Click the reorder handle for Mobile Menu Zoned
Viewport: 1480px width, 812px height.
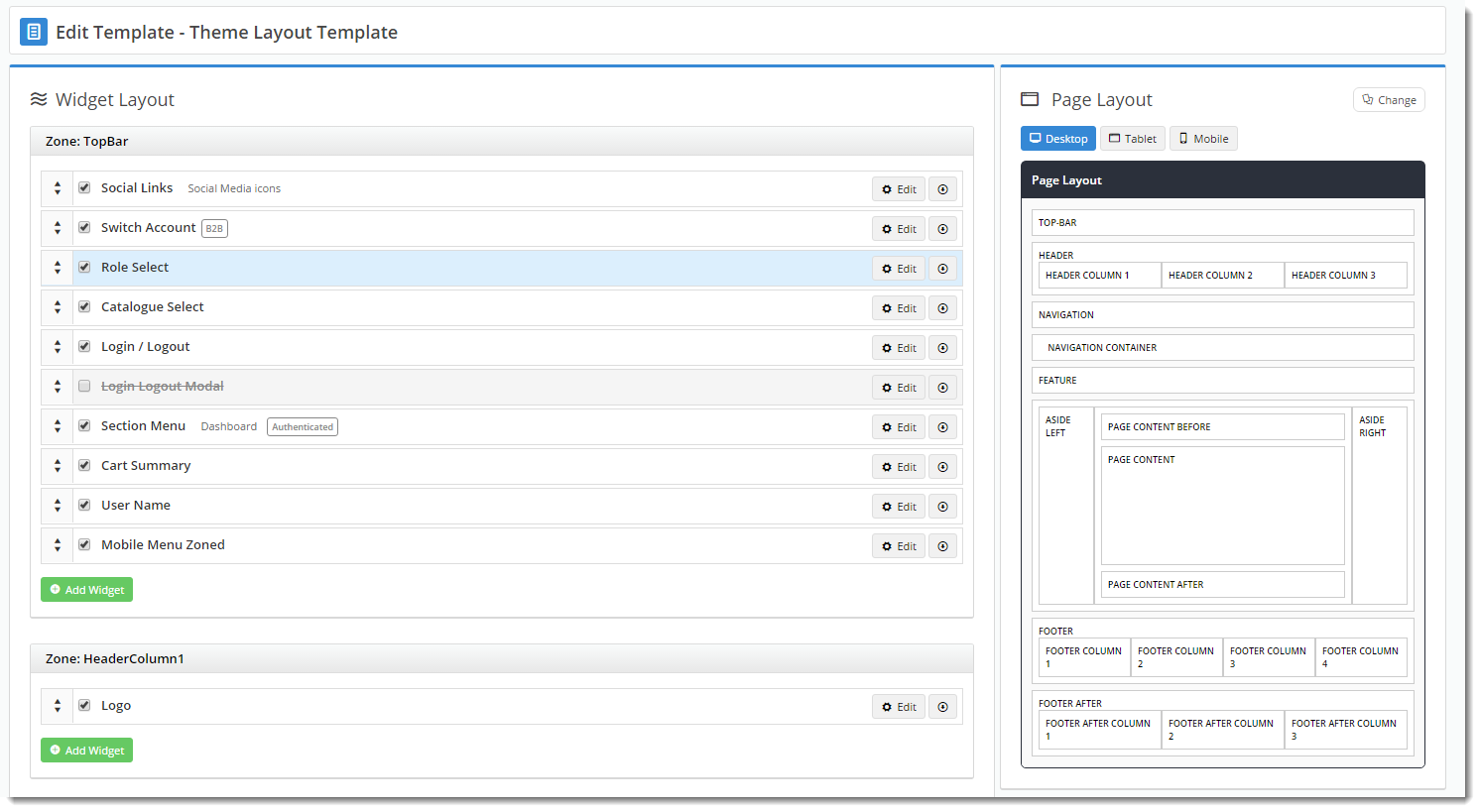coord(58,545)
